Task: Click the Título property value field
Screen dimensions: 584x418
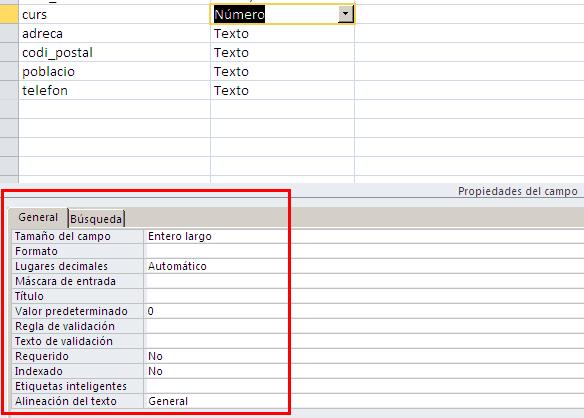Action: pos(364,296)
